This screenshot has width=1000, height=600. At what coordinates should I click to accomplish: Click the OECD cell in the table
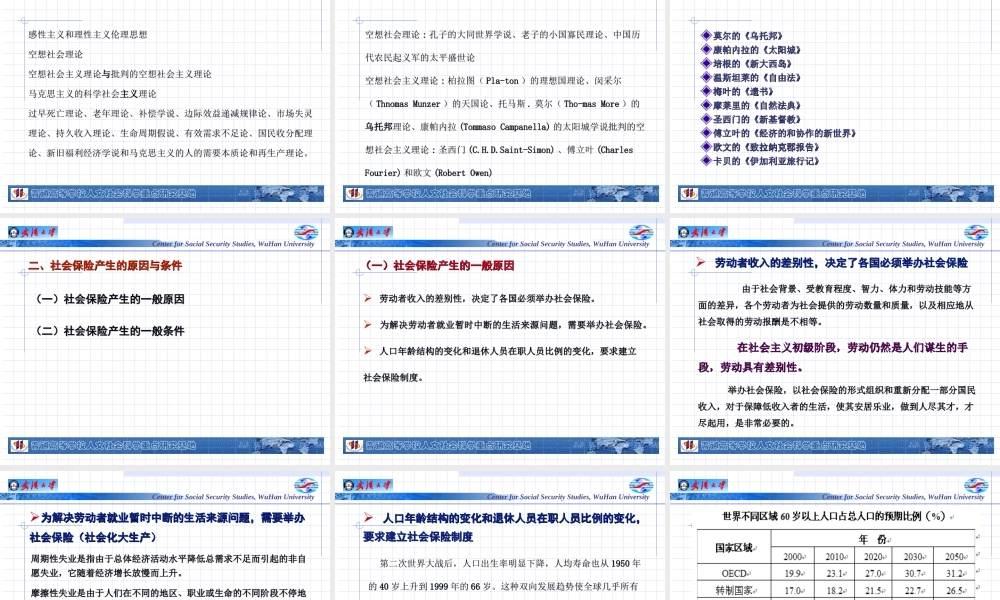coord(732,573)
